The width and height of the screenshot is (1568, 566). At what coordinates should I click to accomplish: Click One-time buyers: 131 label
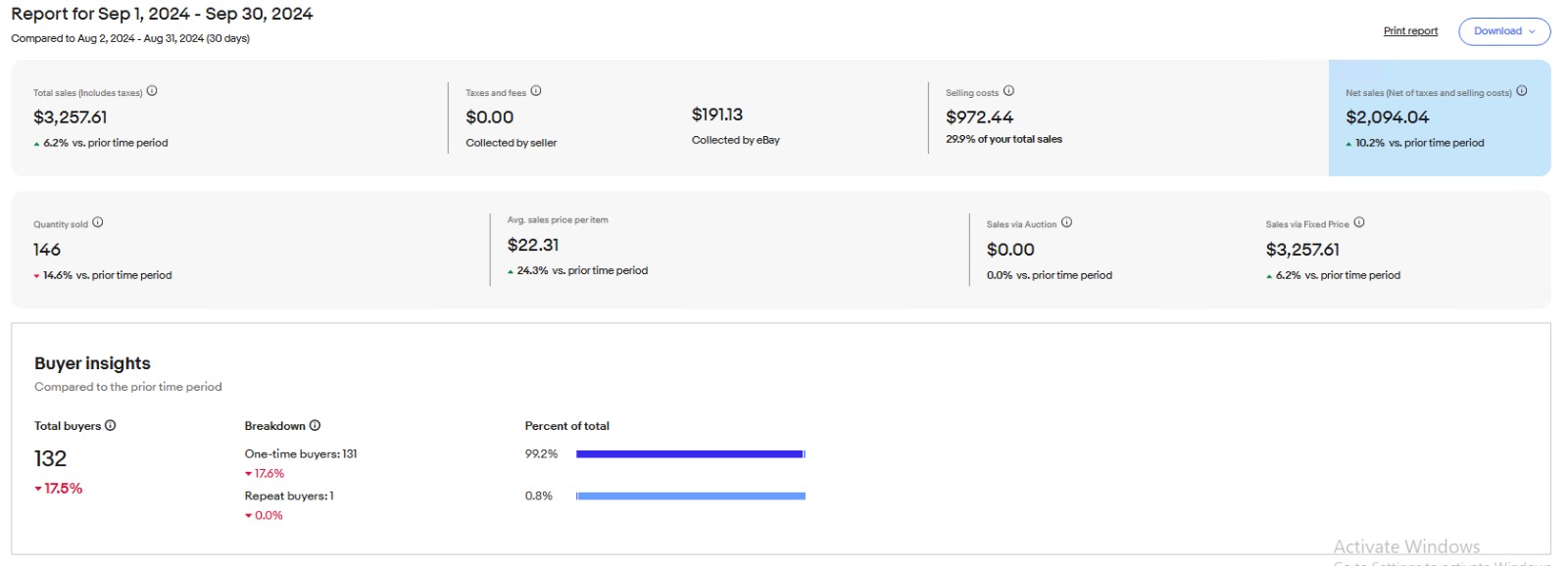click(x=301, y=454)
